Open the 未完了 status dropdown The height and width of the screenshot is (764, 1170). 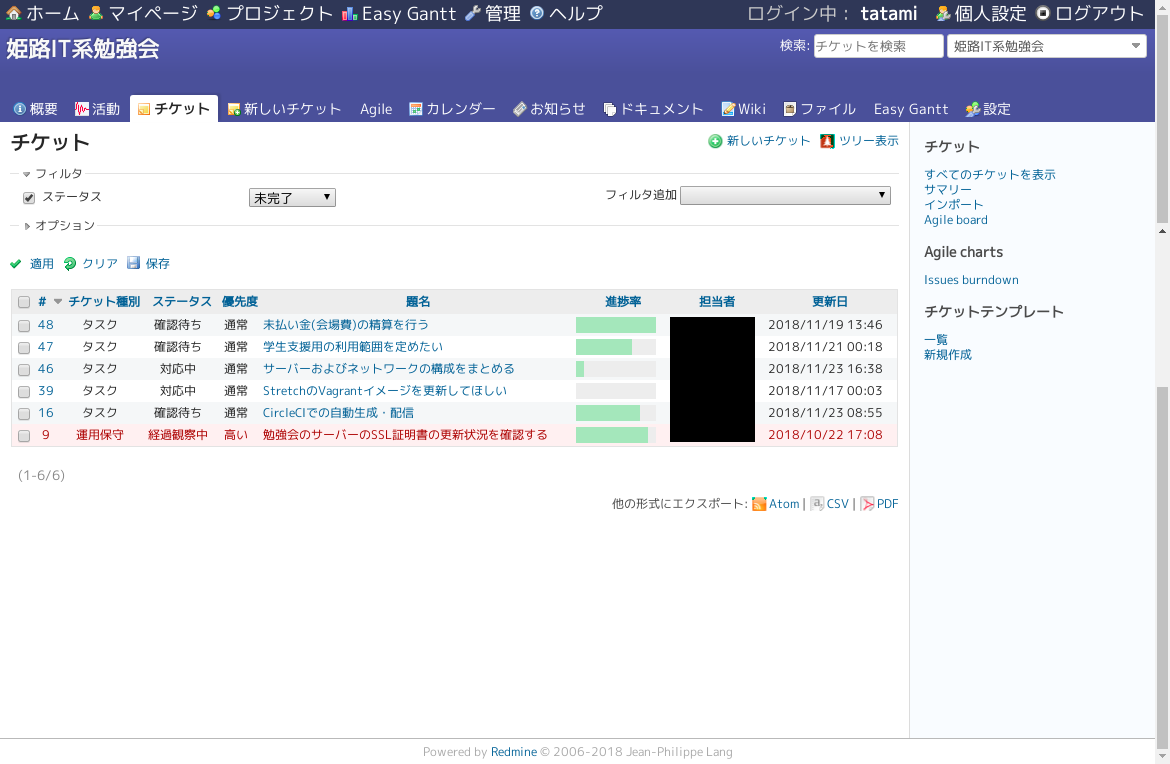pos(292,197)
